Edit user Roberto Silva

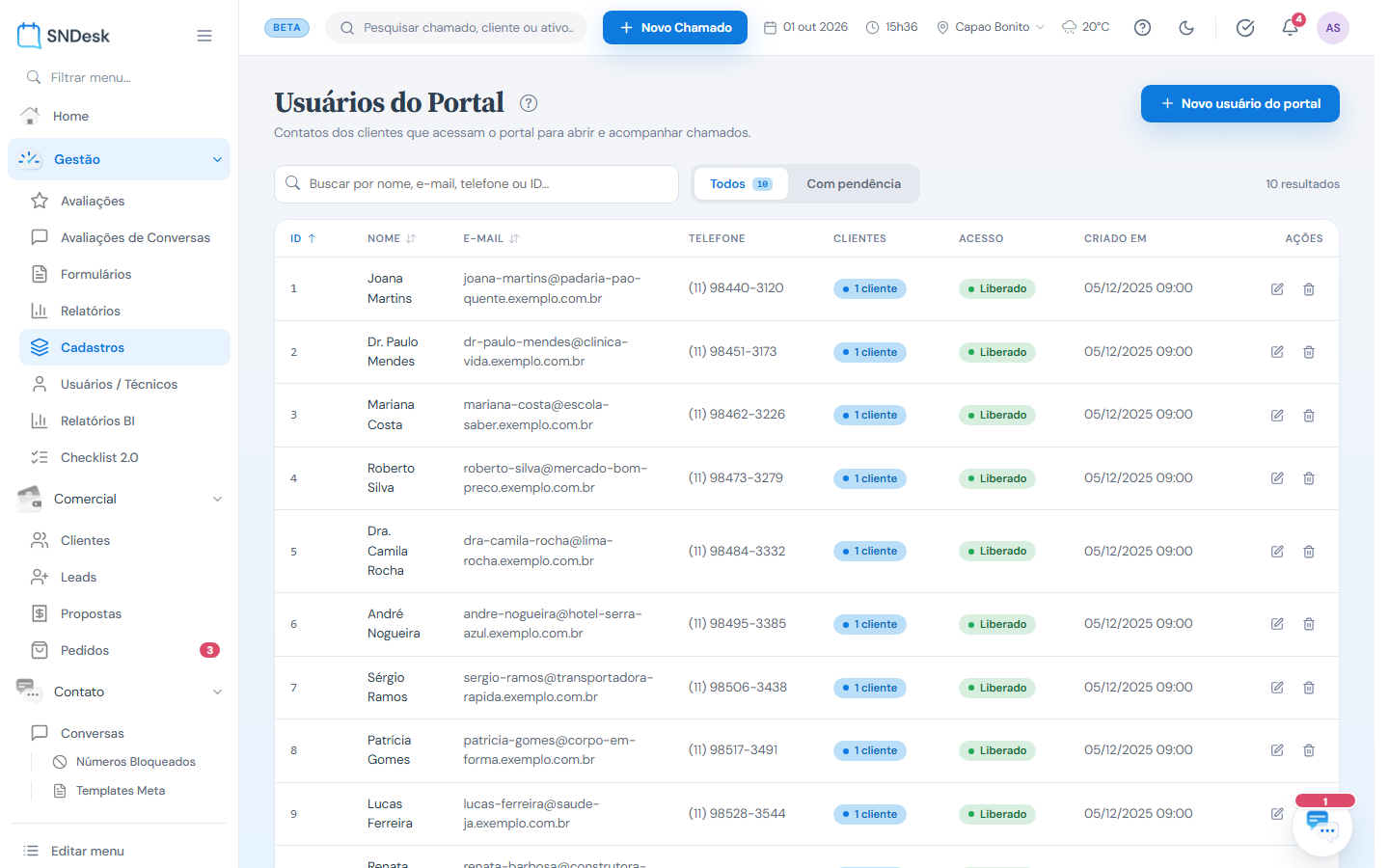[x=1277, y=478]
